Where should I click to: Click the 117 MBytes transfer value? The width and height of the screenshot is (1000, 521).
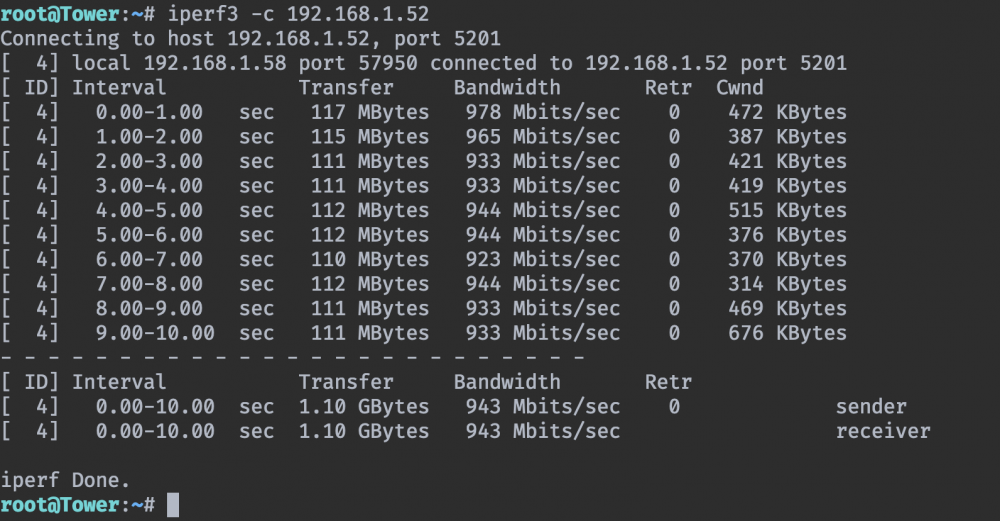tap(370, 112)
